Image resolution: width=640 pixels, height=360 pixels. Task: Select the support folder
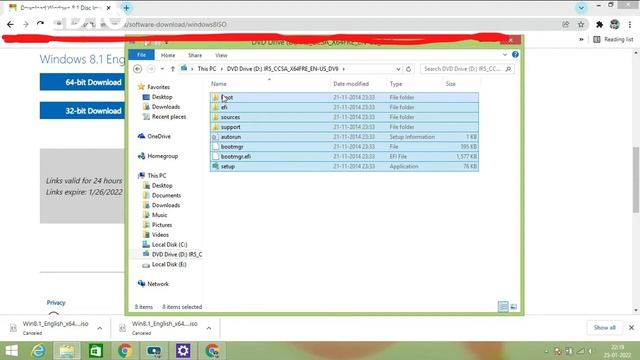pos(344,127)
